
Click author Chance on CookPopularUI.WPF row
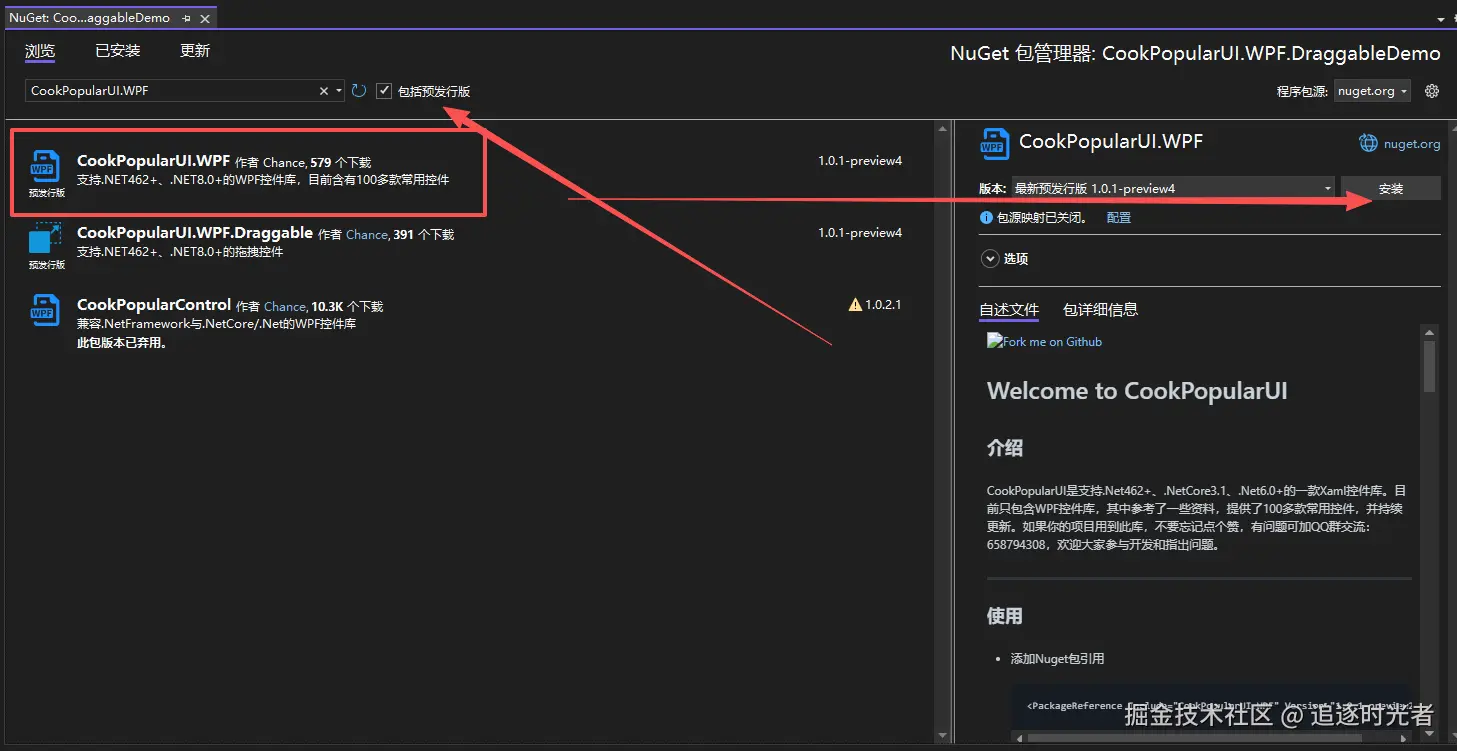284,162
